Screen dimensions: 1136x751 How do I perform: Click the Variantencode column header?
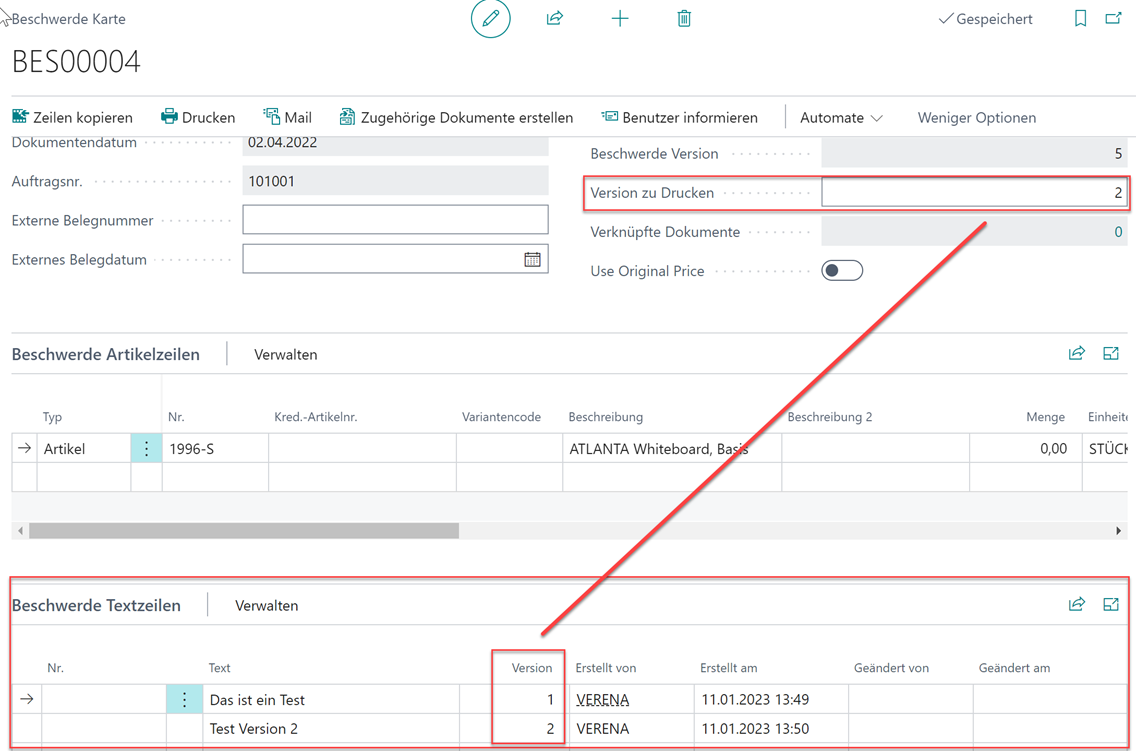click(x=501, y=417)
